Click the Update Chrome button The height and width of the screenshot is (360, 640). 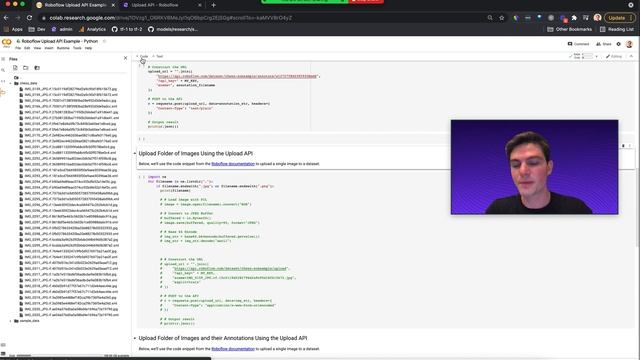click(x=620, y=18)
